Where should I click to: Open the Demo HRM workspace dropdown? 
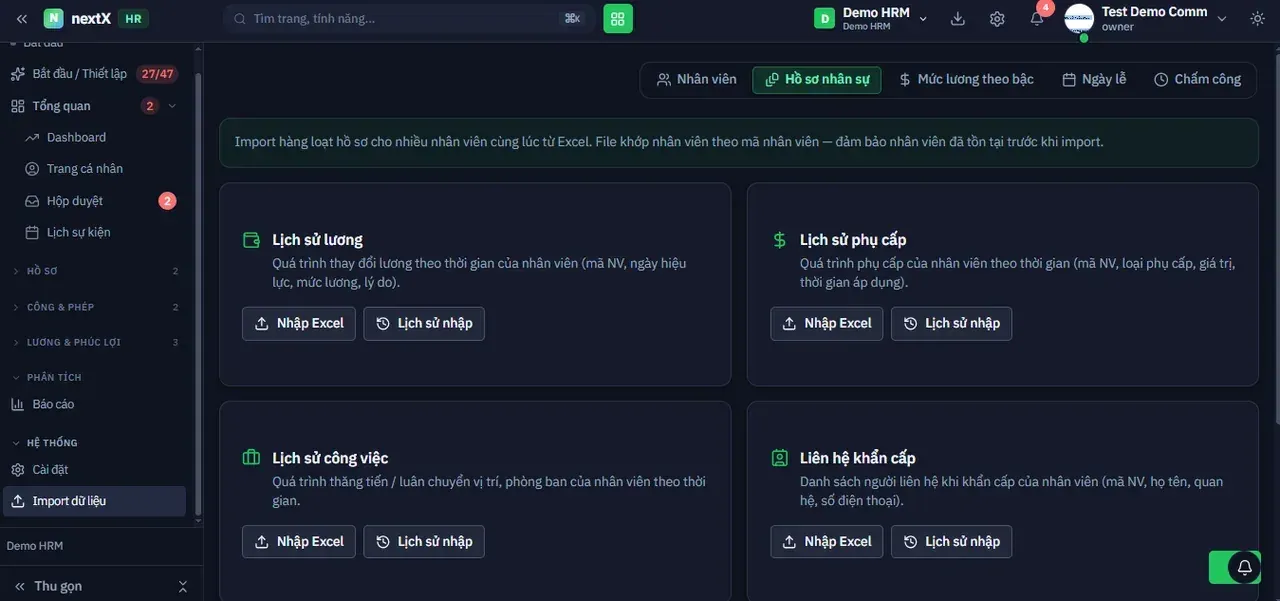pyautogui.click(x=871, y=18)
